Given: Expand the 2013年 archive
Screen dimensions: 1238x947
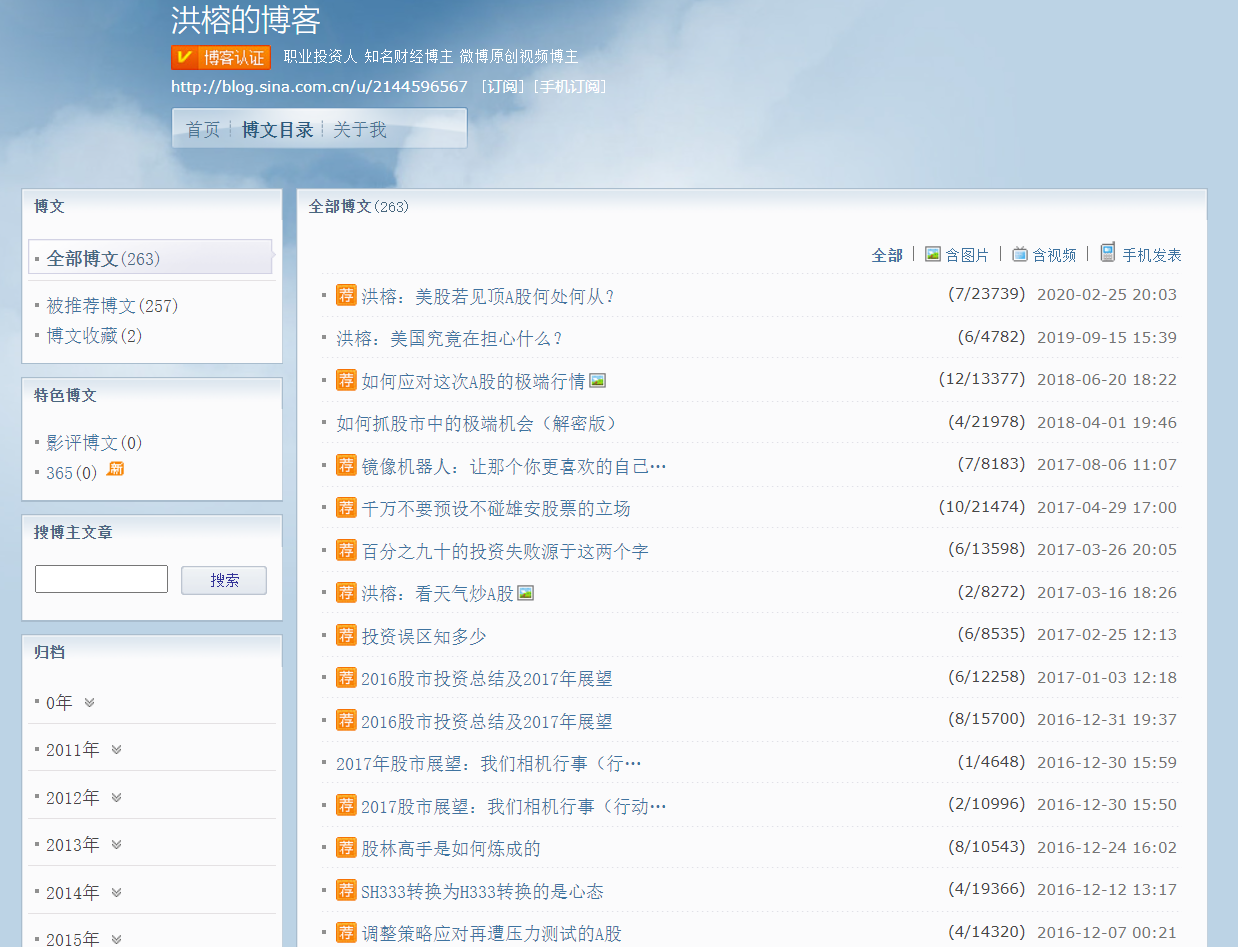Looking at the screenshot, I should [x=116, y=845].
